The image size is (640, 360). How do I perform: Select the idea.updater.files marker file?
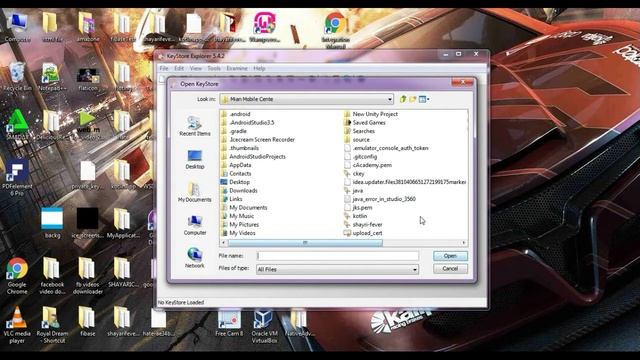[x=405, y=182]
